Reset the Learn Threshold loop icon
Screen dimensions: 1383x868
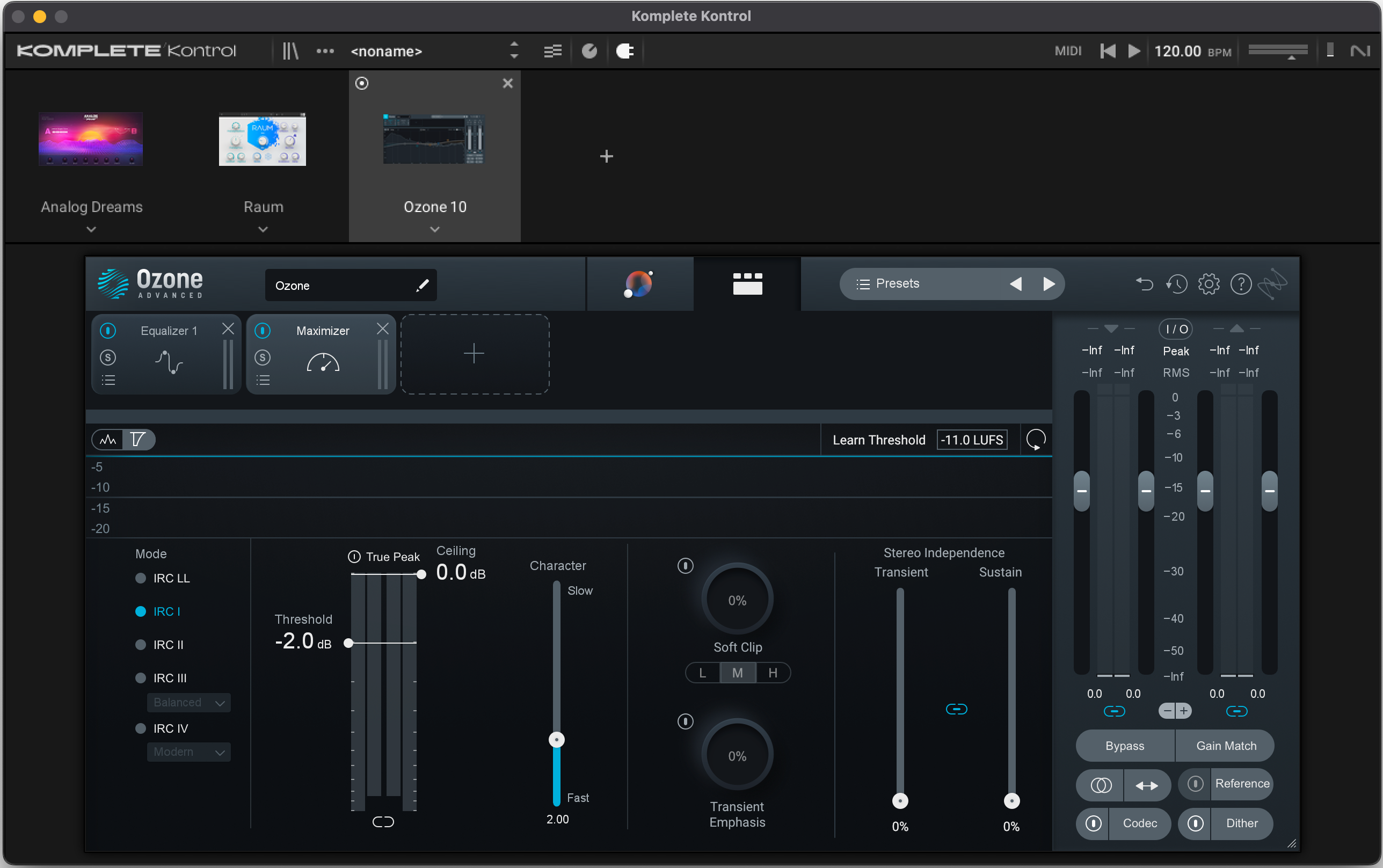[1036, 440]
